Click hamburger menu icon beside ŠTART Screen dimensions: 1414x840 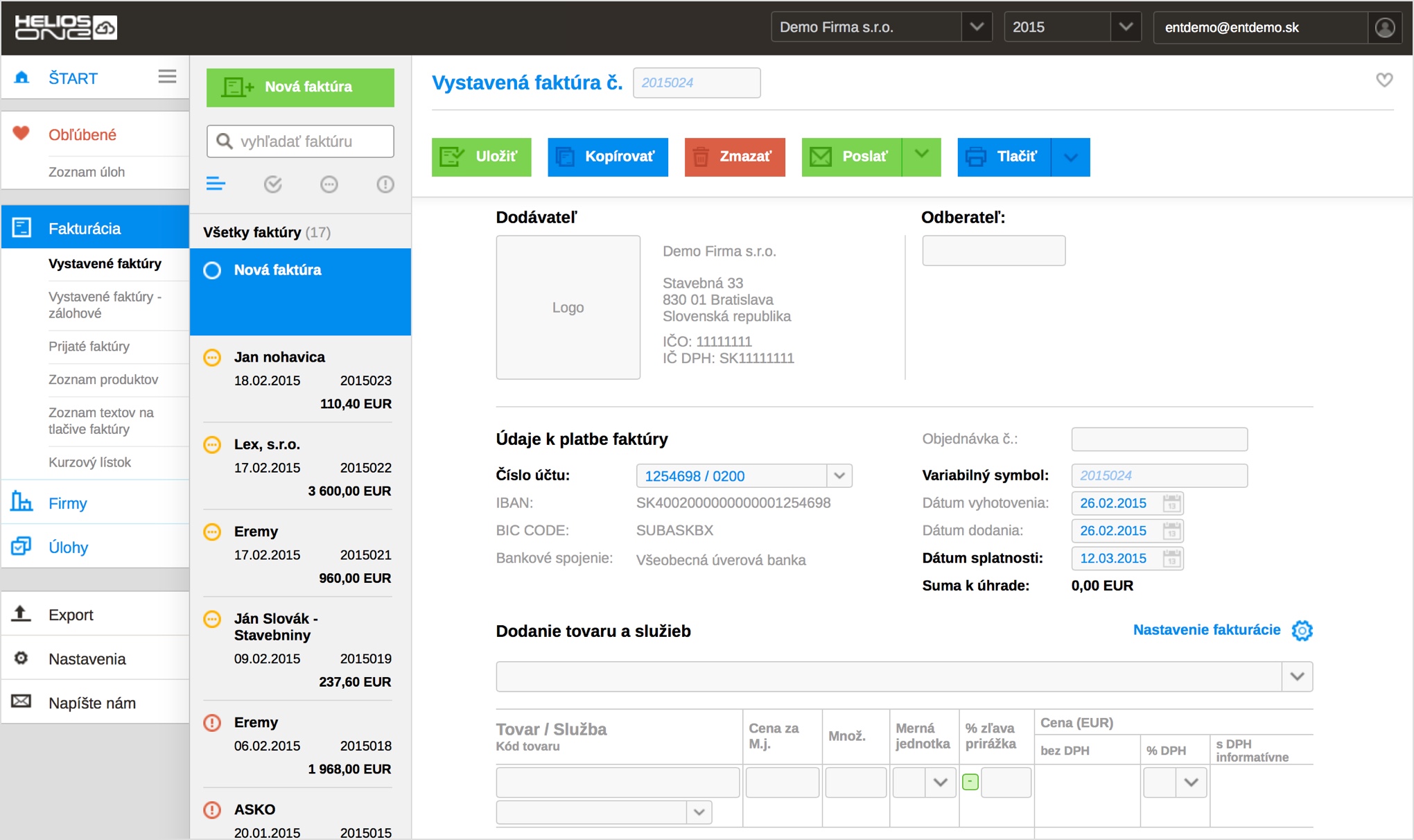click(x=167, y=77)
